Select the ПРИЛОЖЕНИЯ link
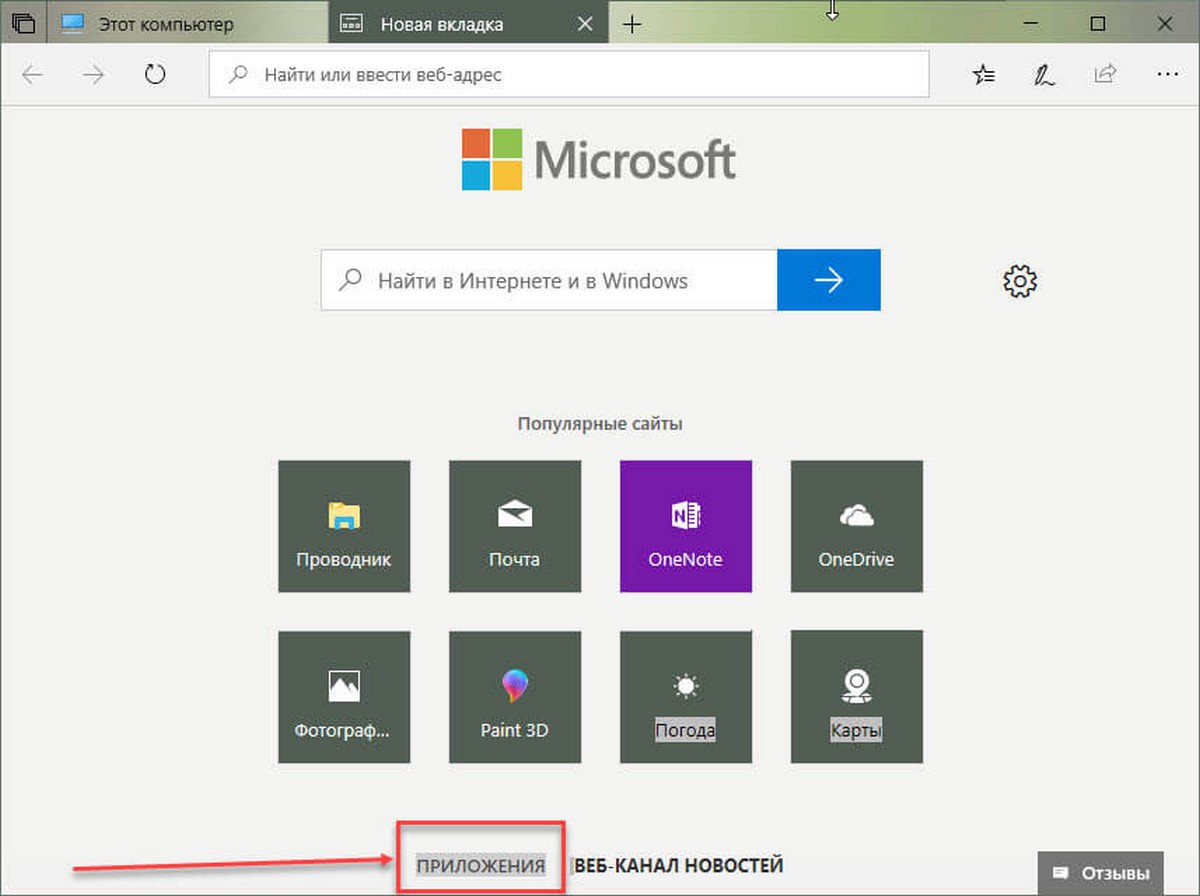This screenshot has height=896, width=1200. (x=482, y=866)
